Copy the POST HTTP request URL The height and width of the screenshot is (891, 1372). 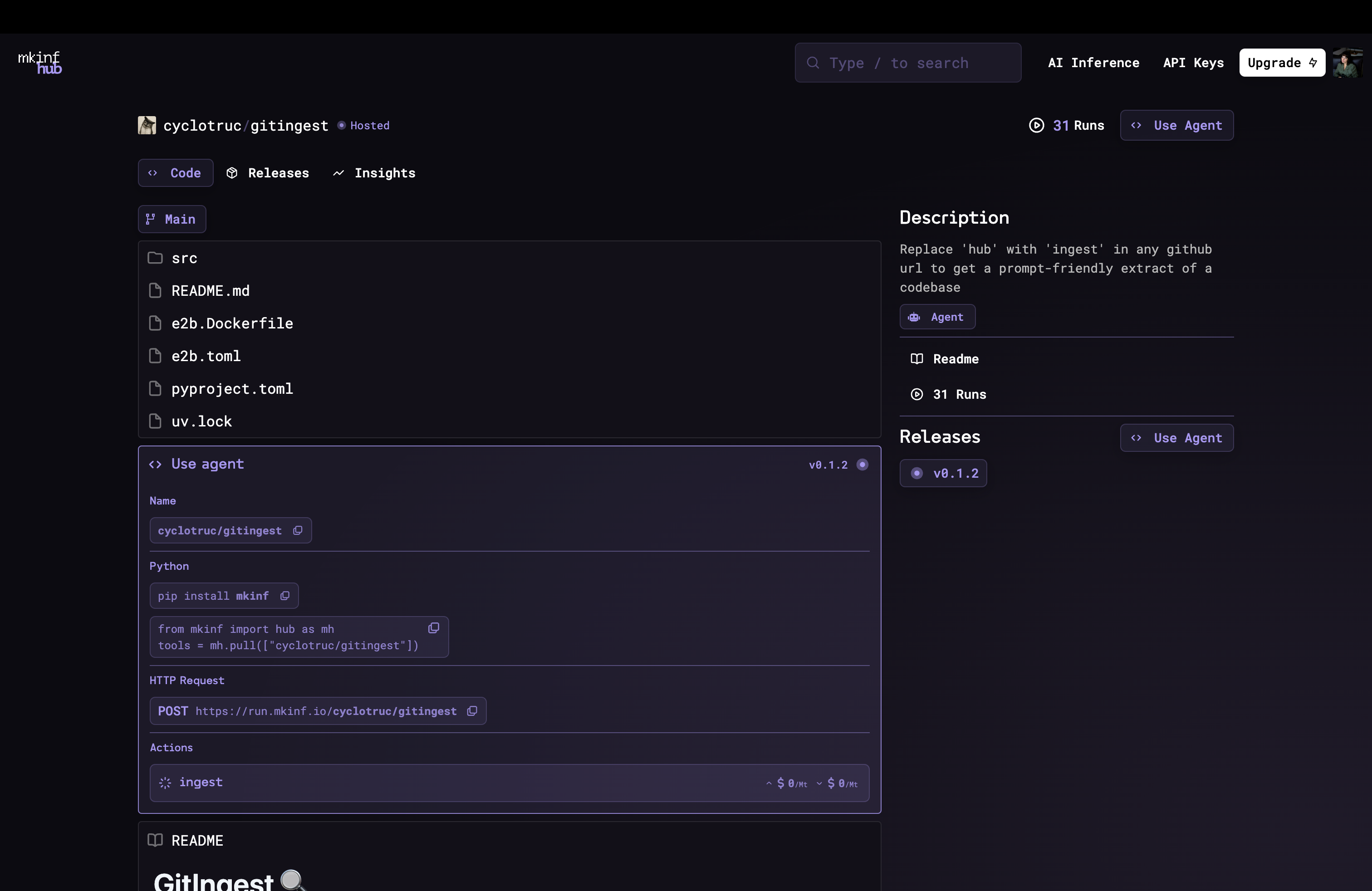coord(472,711)
